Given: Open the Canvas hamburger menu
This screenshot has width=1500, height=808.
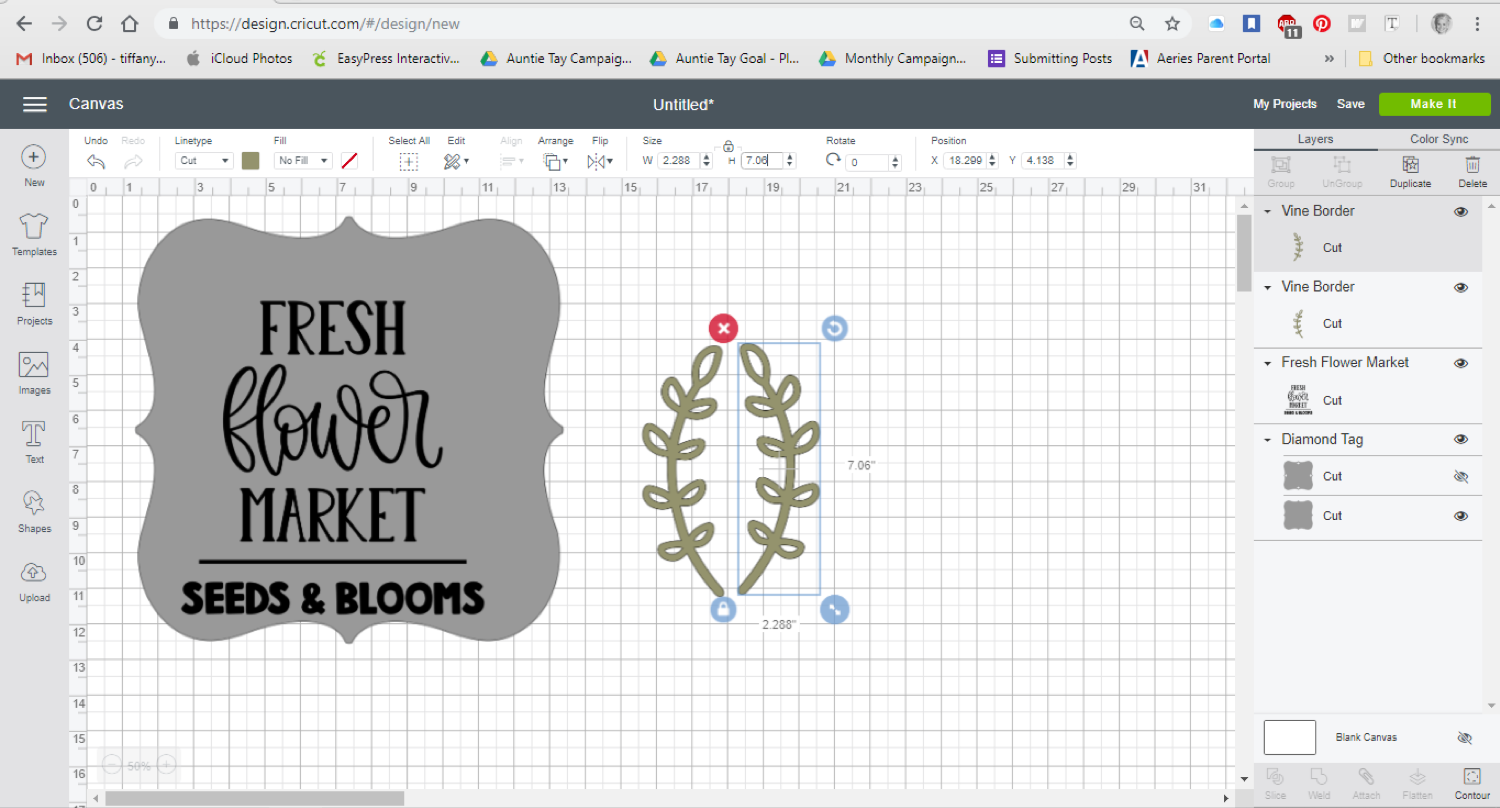Looking at the screenshot, I should [x=35, y=104].
